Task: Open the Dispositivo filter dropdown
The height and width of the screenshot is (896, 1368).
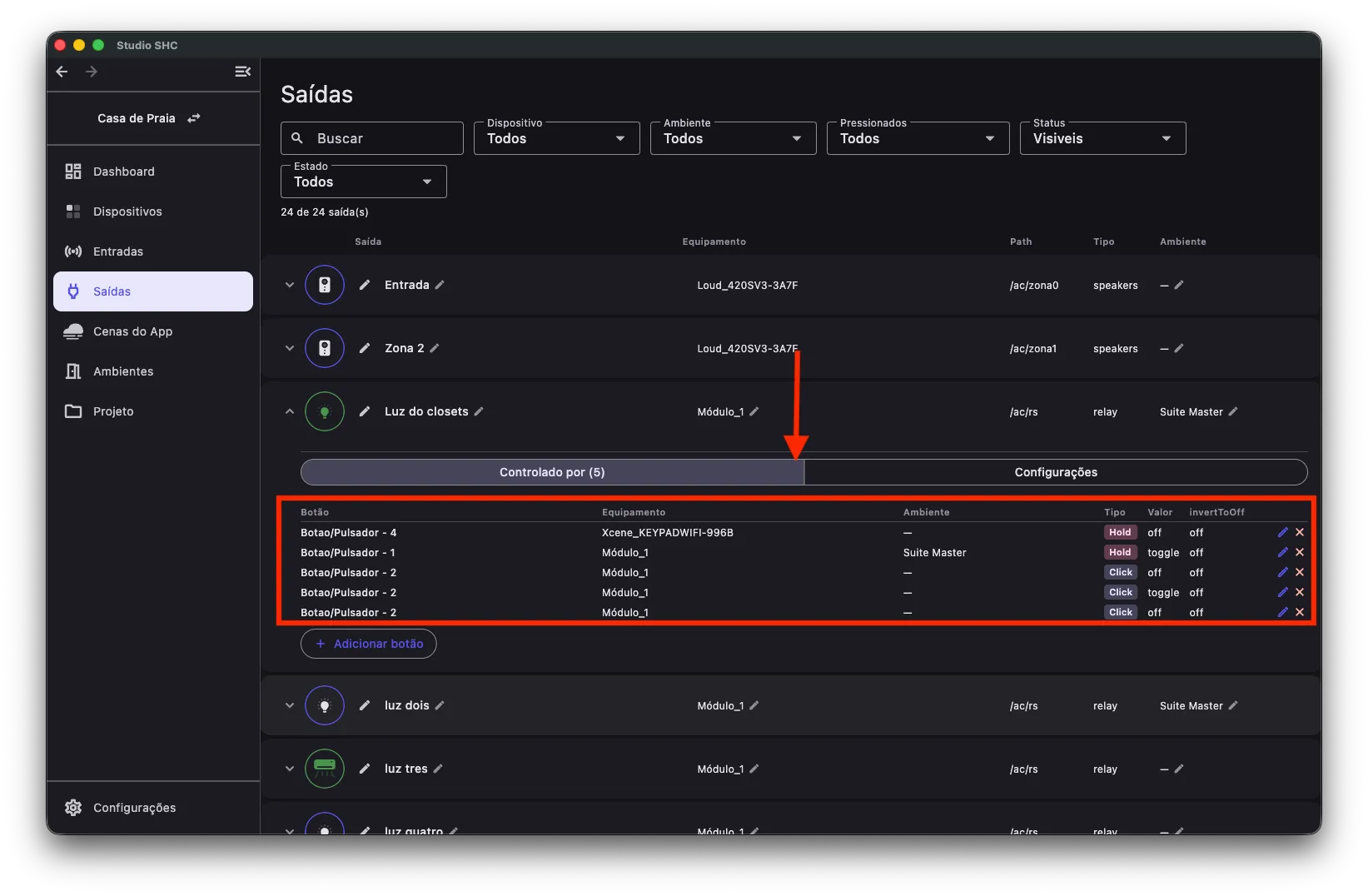Action: [x=556, y=138]
